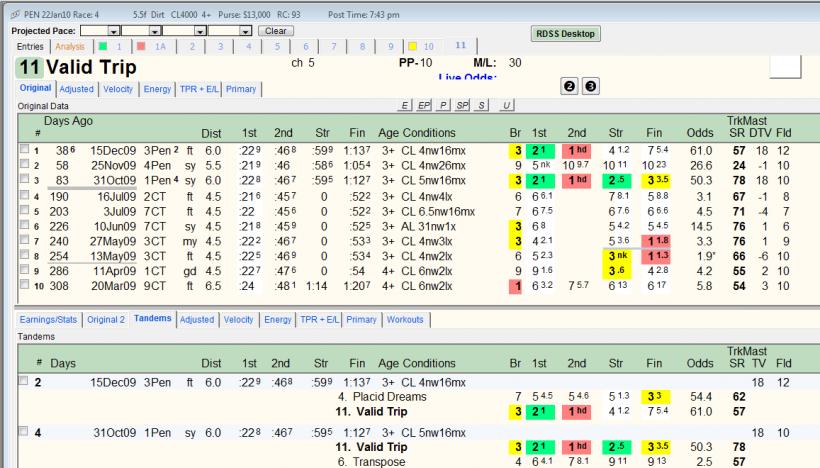Tick checkbox for past race 4, 16Jul09
This screenshot has width=820, height=468.
tap(24, 195)
